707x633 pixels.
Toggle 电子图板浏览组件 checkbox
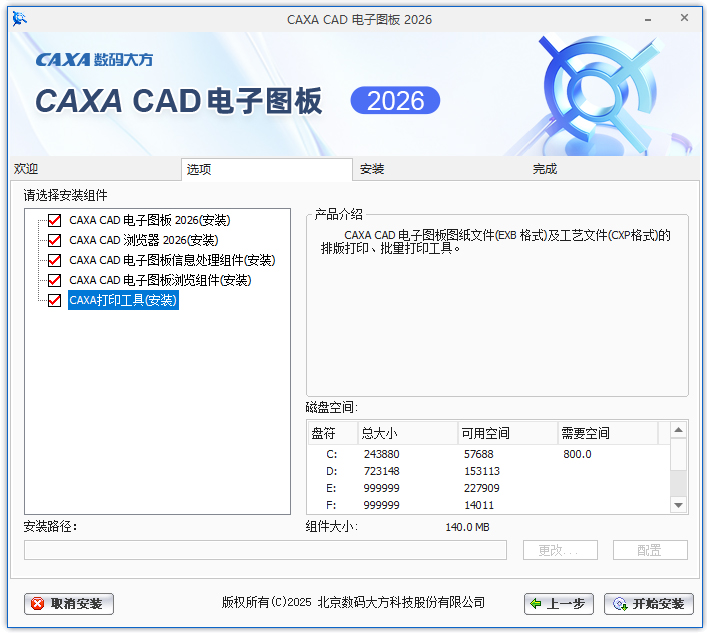pos(55,280)
